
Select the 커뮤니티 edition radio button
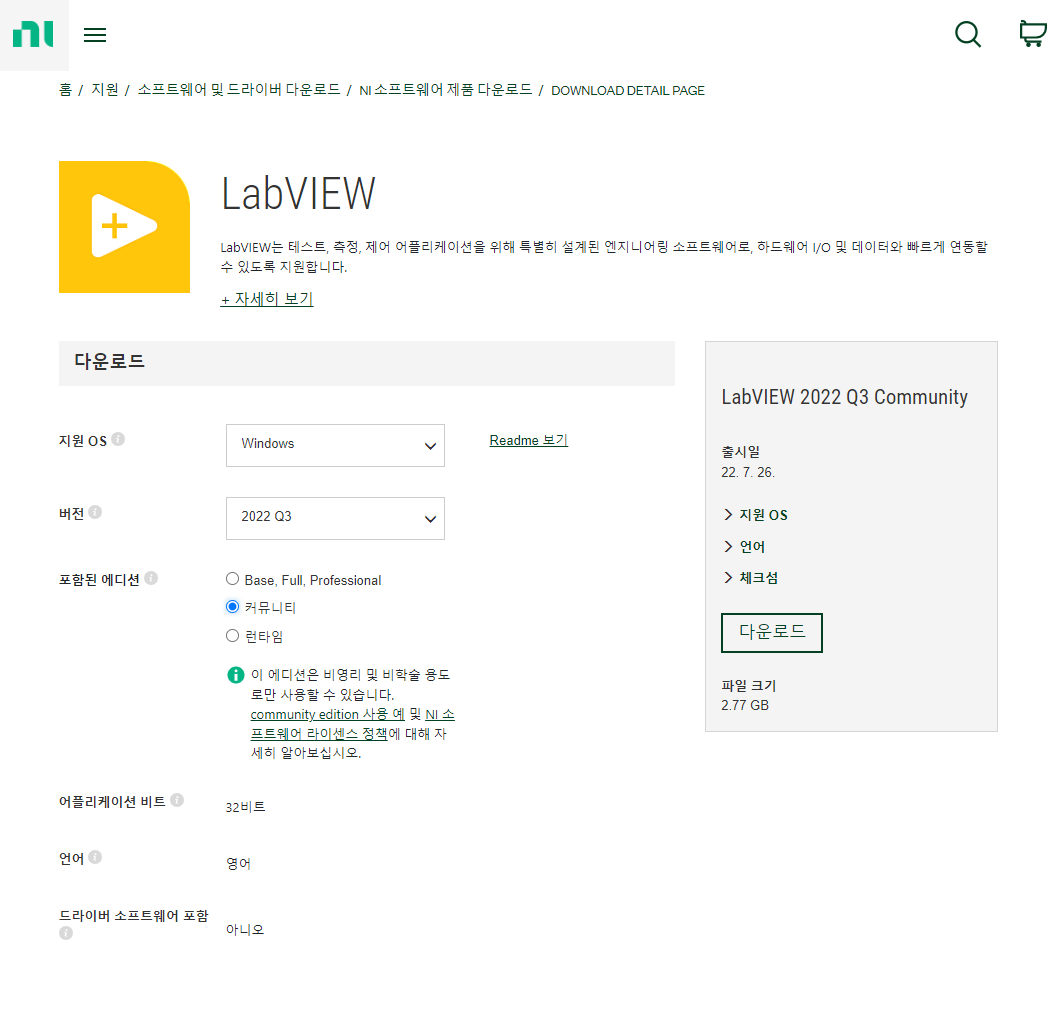232,606
